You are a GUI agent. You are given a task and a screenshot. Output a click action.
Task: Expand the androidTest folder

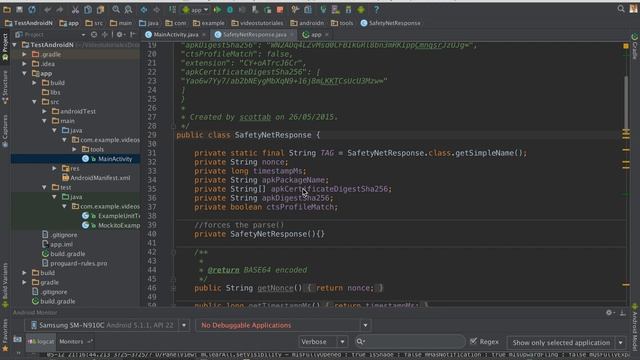44,111
